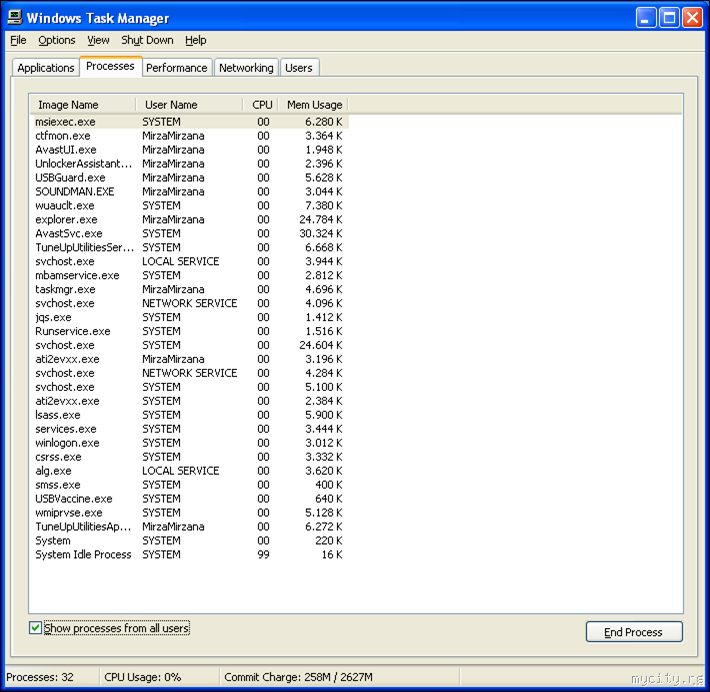Select ati2evxx.exe using 2.384 K
Screen dimensions: 710x692
189,401
